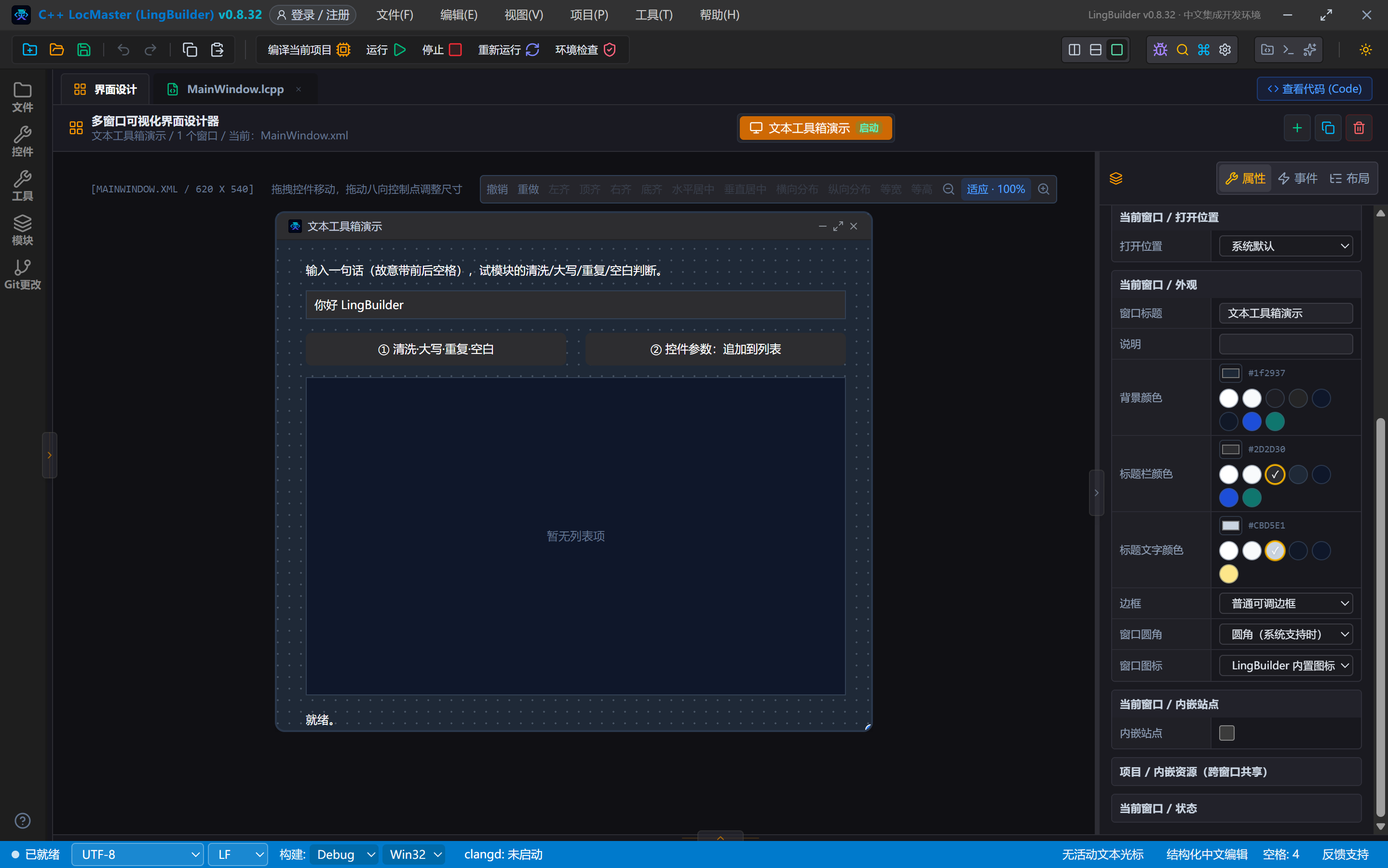Click the open folder toolbar icon
The height and width of the screenshot is (868, 1388).
[57, 50]
